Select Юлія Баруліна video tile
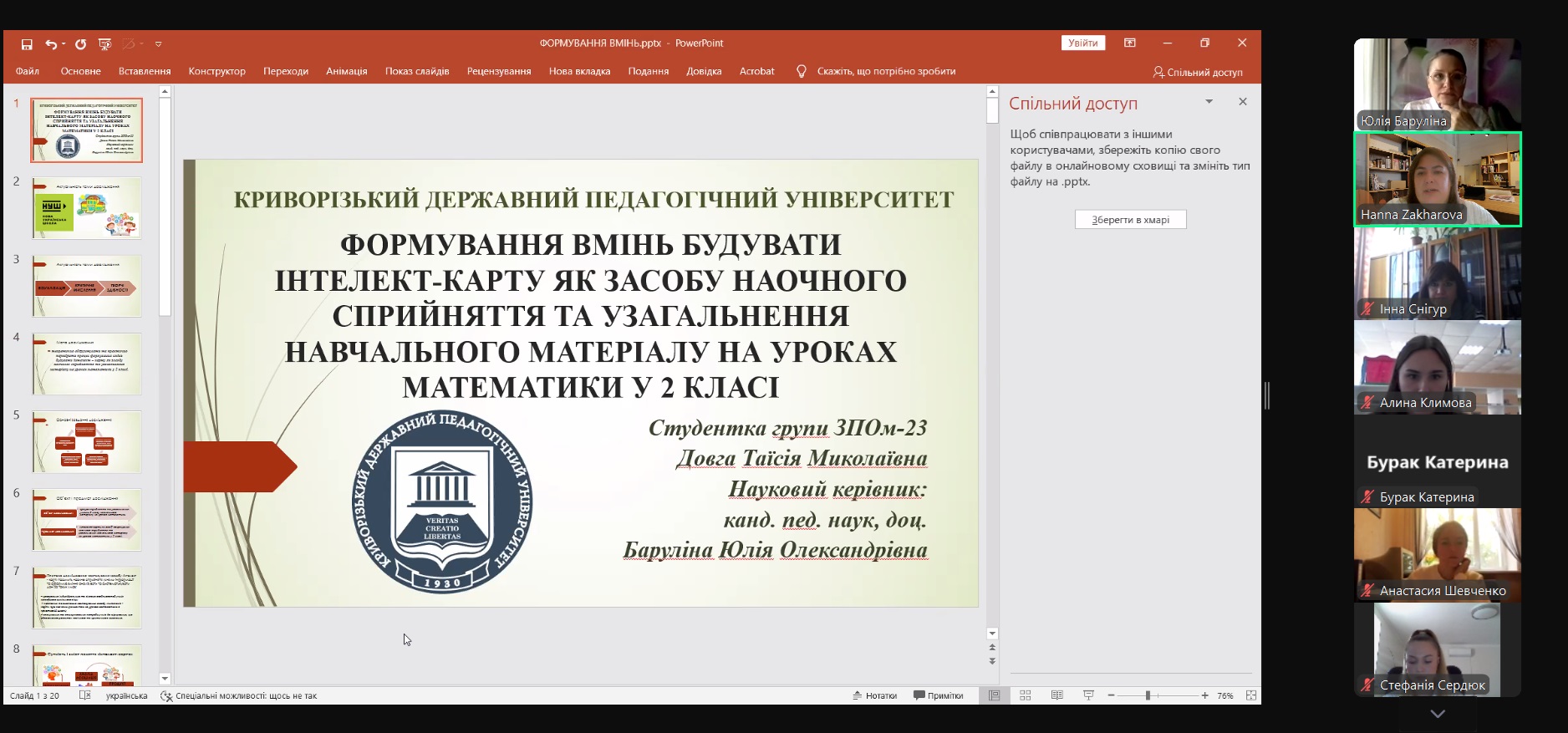This screenshot has width=1568, height=733. [1438, 84]
